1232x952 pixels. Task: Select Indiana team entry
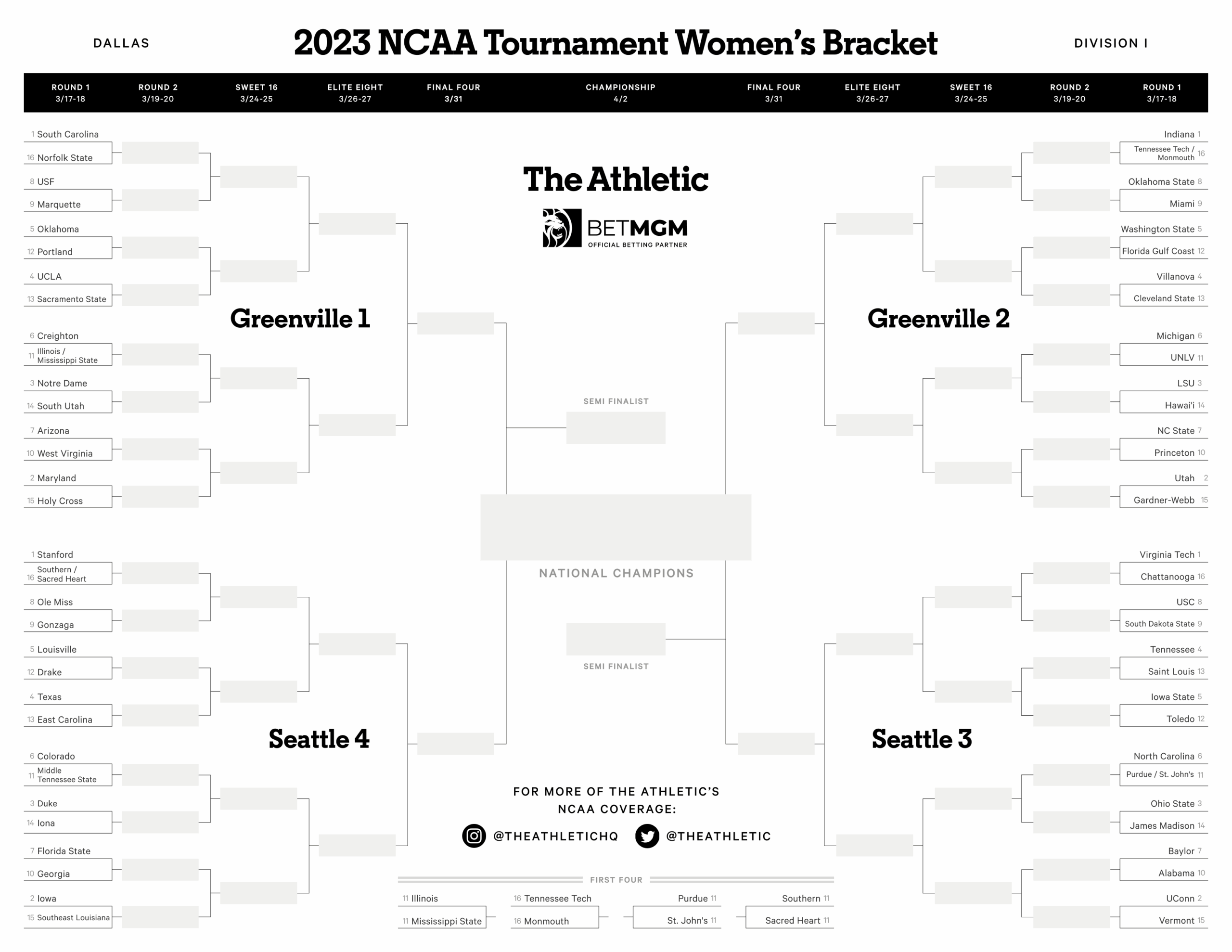coord(1179,134)
